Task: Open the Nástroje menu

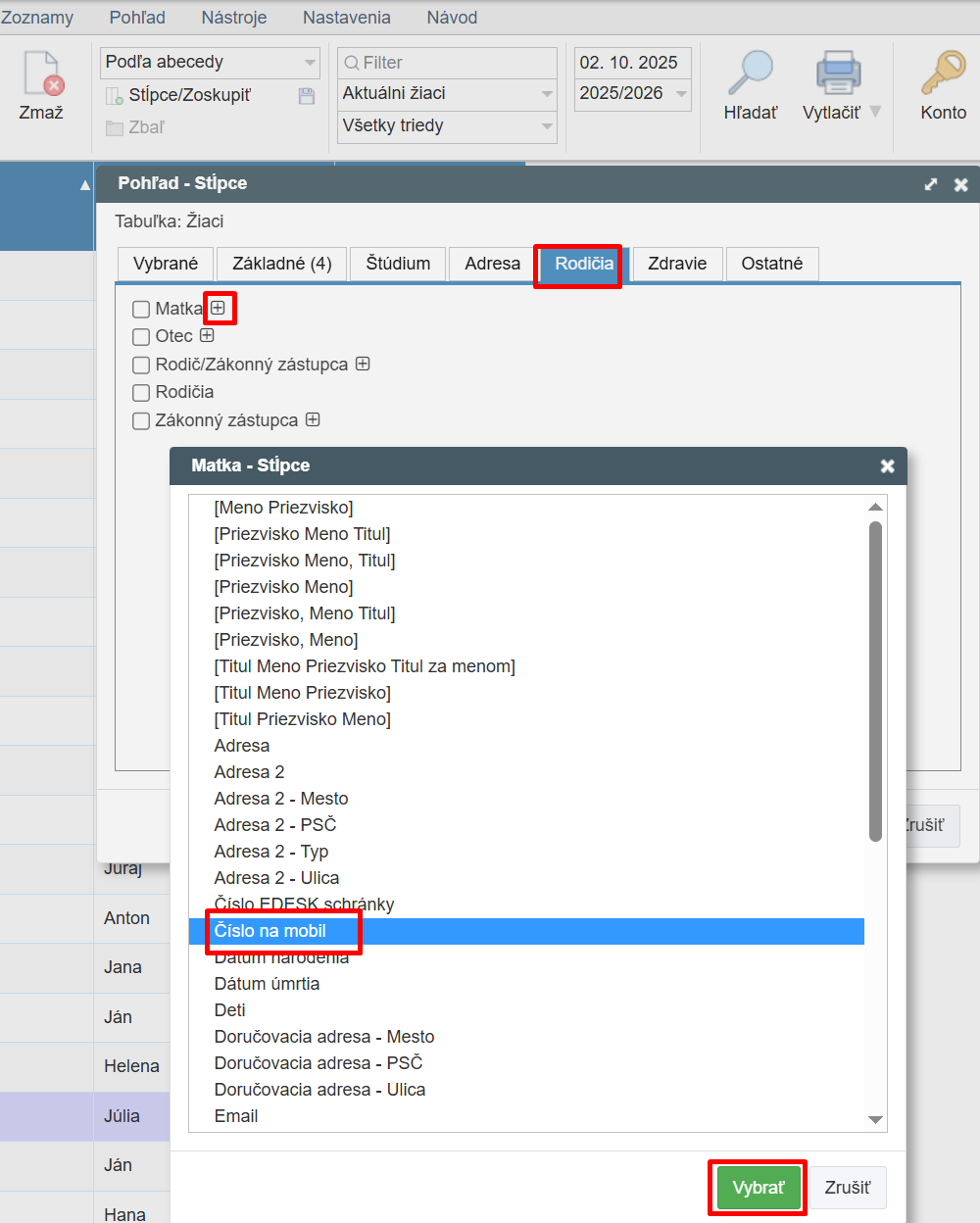Action: pyautogui.click(x=234, y=18)
